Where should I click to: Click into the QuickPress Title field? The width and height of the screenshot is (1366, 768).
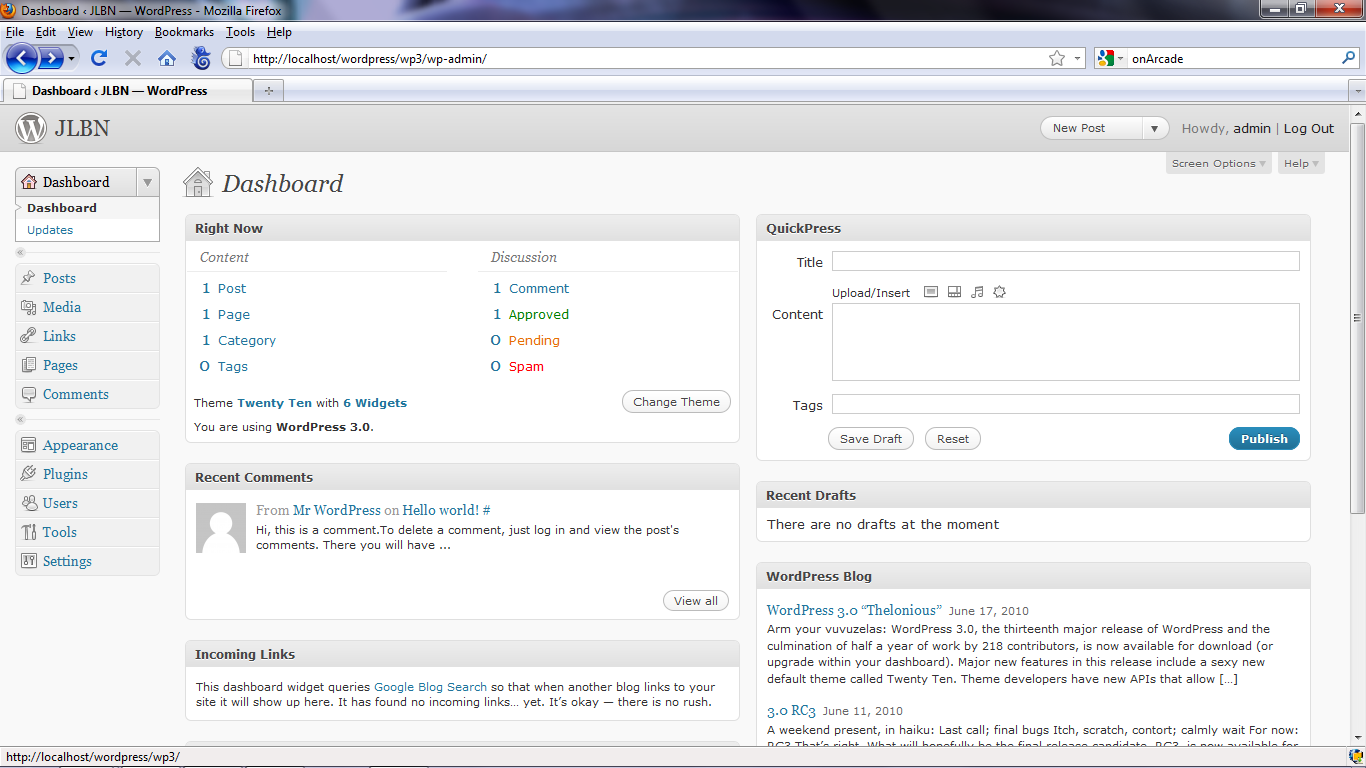[x=1065, y=262]
